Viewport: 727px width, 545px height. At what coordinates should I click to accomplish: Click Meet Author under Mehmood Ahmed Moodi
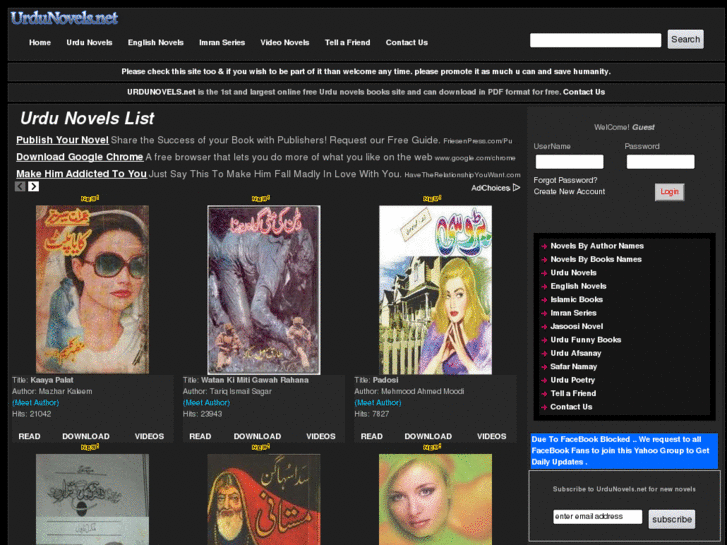click(x=378, y=403)
